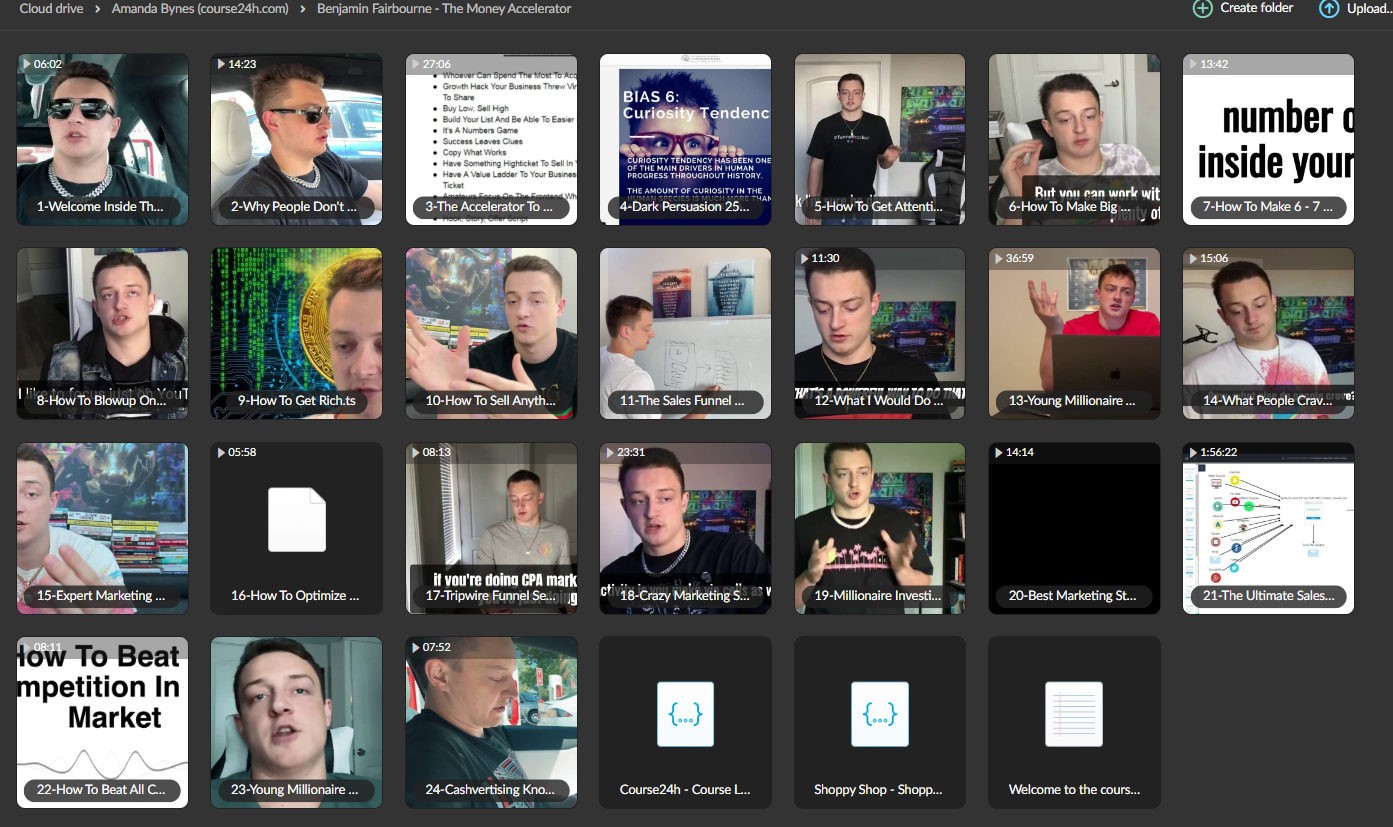This screenshot has height=827, width=1393.
Task: Select 13-Young Millionaire video thumbnail
Action: coord(1074,333)
